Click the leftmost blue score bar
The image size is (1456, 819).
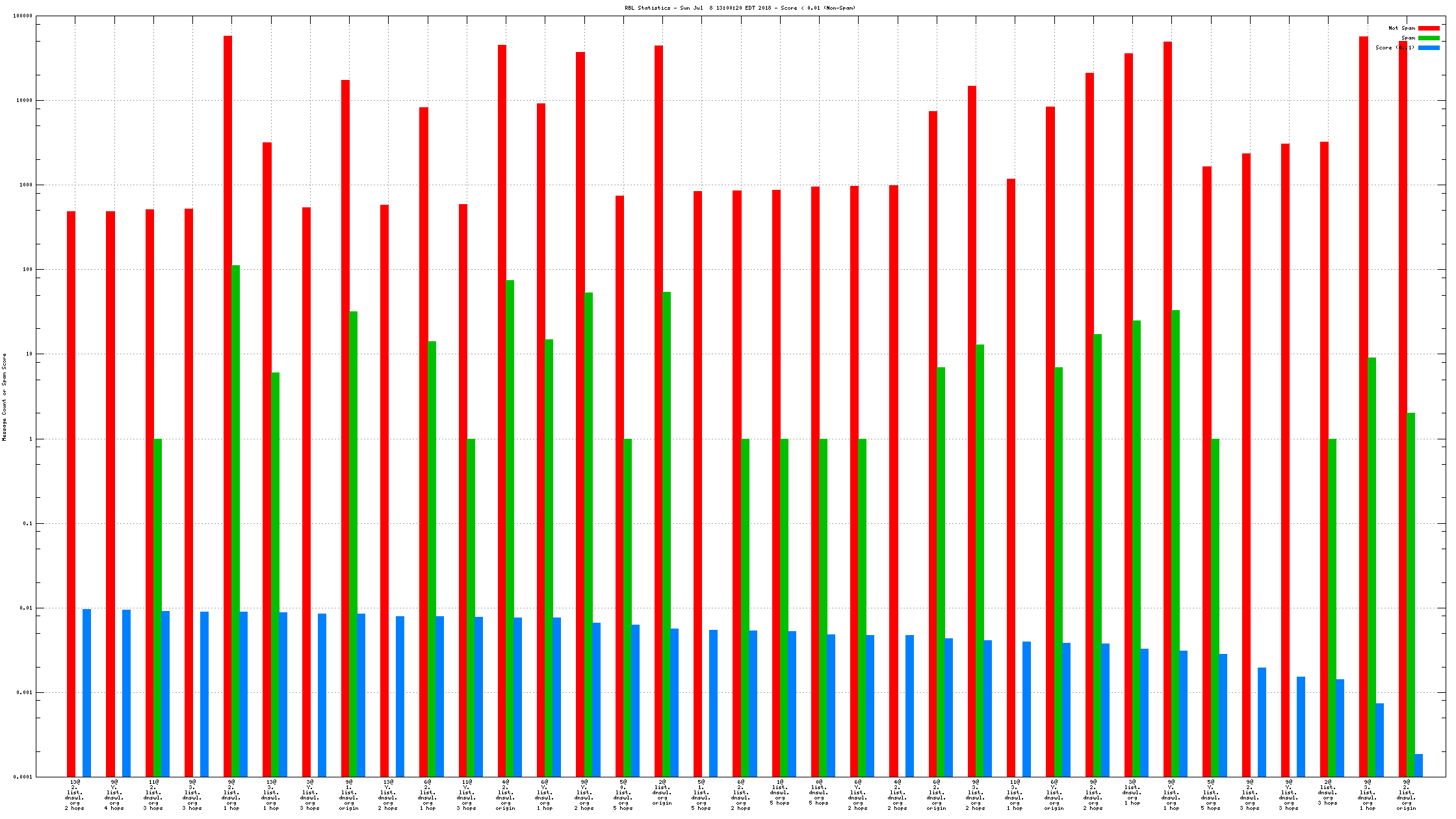click(x=86, y=693)
